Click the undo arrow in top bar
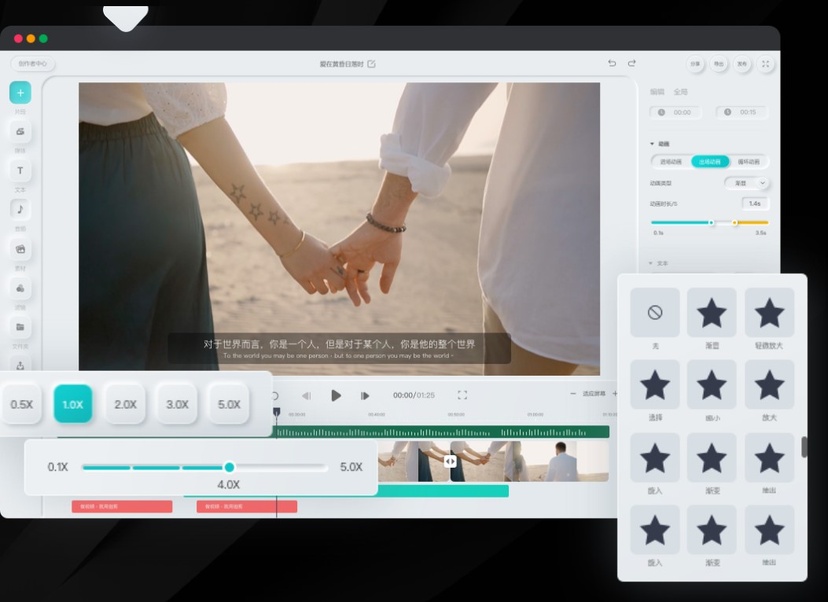This screenshot has height=602, width=828. (x=612, y=63)
